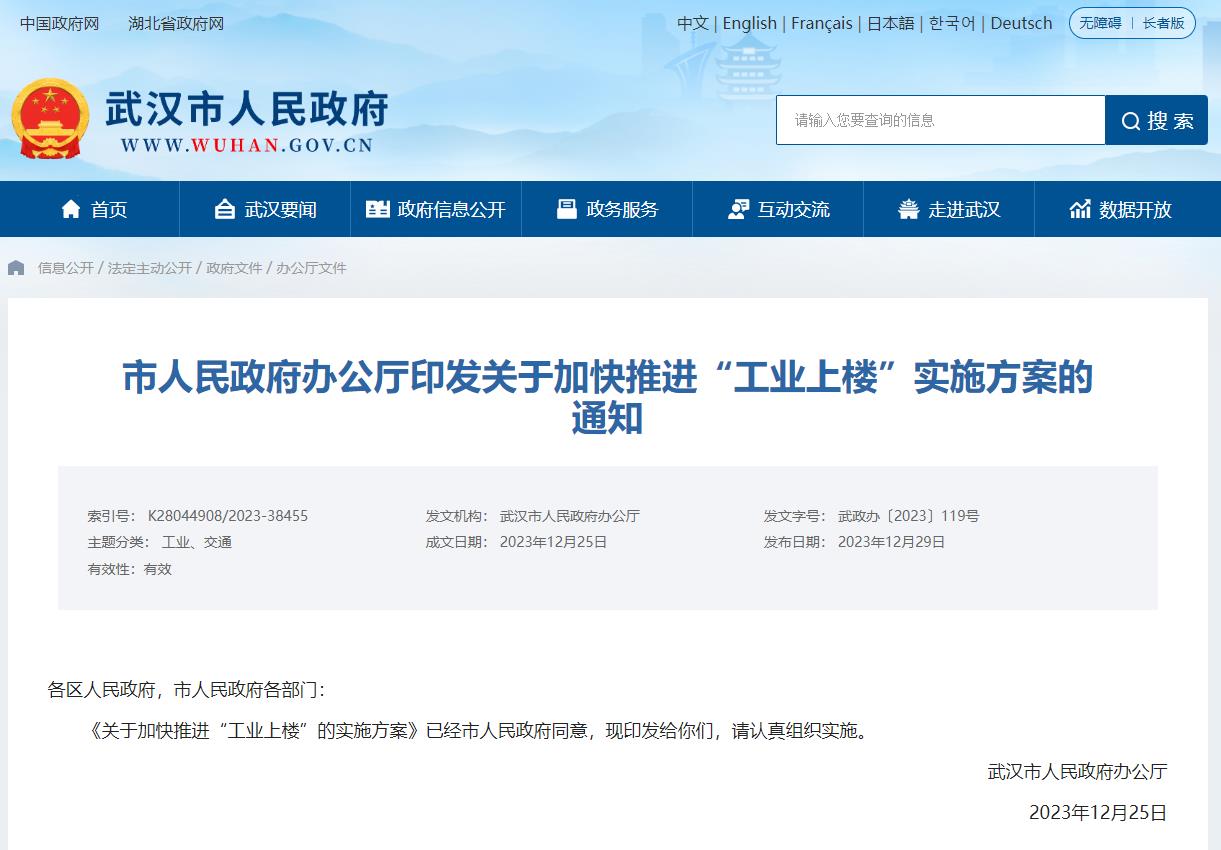Open 政务服务 menu item
The width and height of the screenshot is (1221, 850).
pos(607,209)
